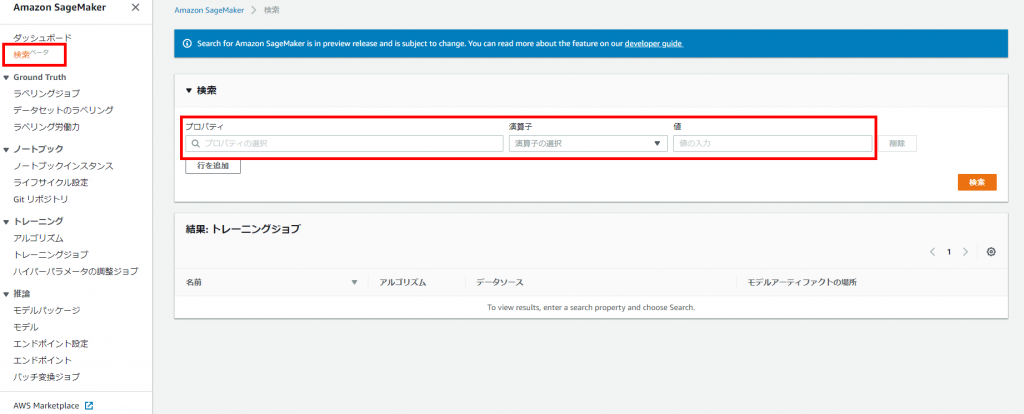Collapse the Ground Truth section
1024x414 pixels.
click(x=6, y=77)
